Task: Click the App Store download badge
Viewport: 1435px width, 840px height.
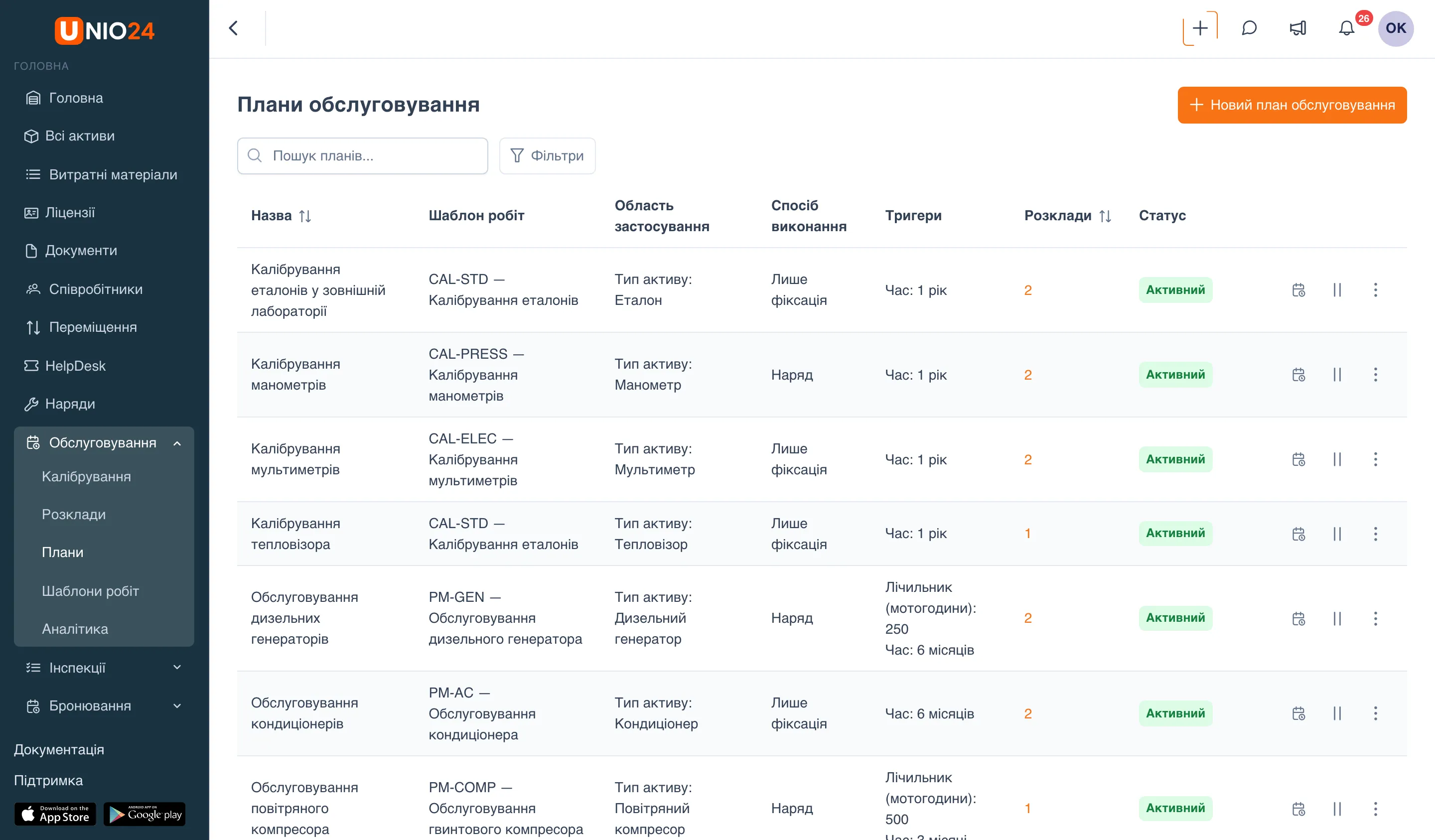Action: point(55,815)
